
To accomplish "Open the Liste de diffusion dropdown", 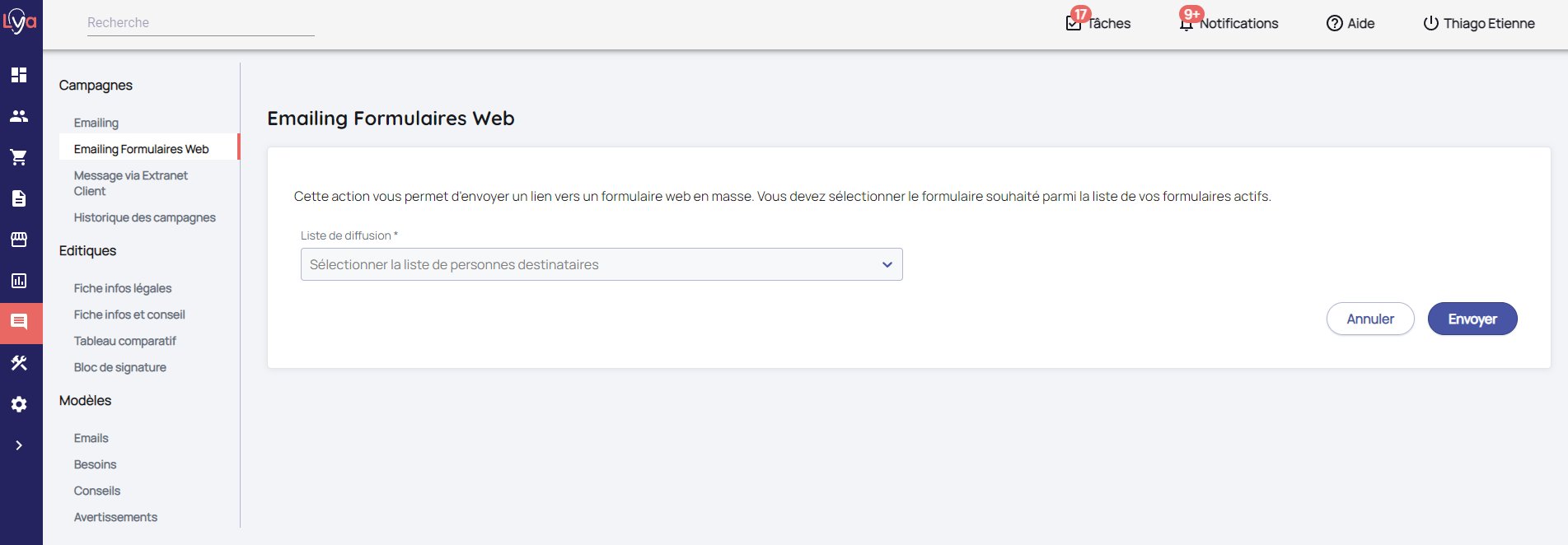I will pos(601,264).
